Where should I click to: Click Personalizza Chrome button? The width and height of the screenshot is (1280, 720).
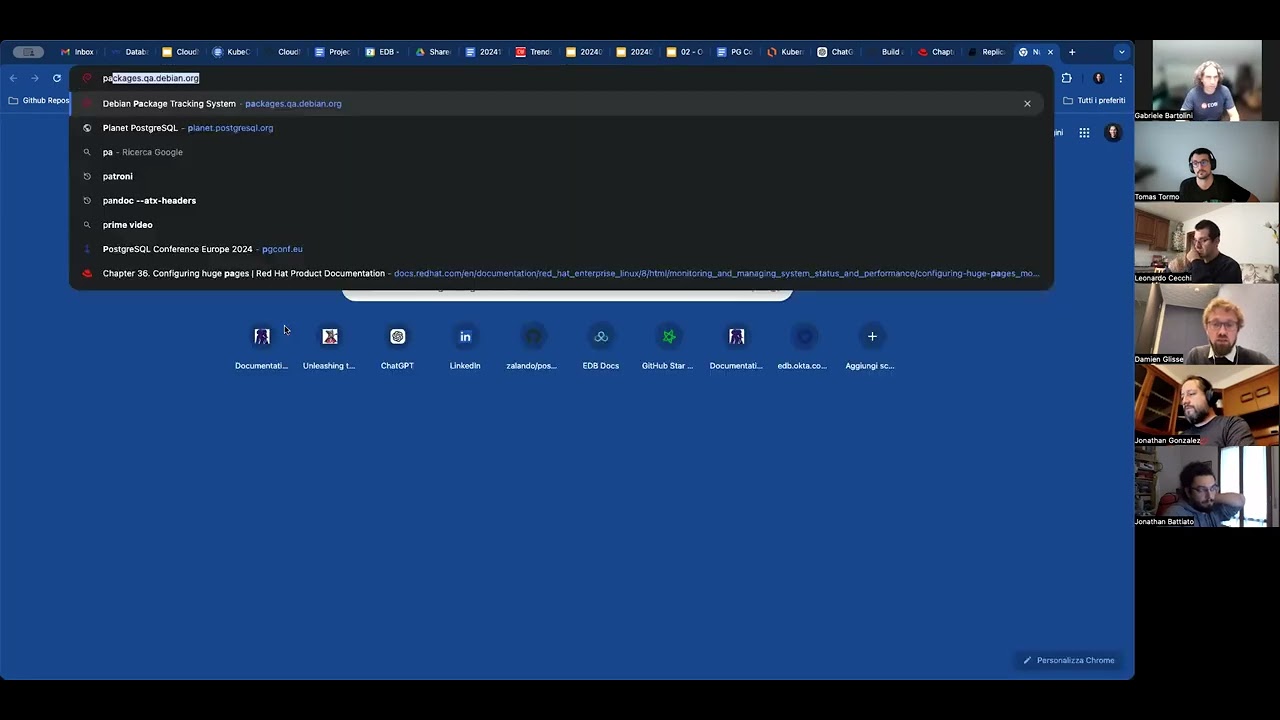[1068, 660]
